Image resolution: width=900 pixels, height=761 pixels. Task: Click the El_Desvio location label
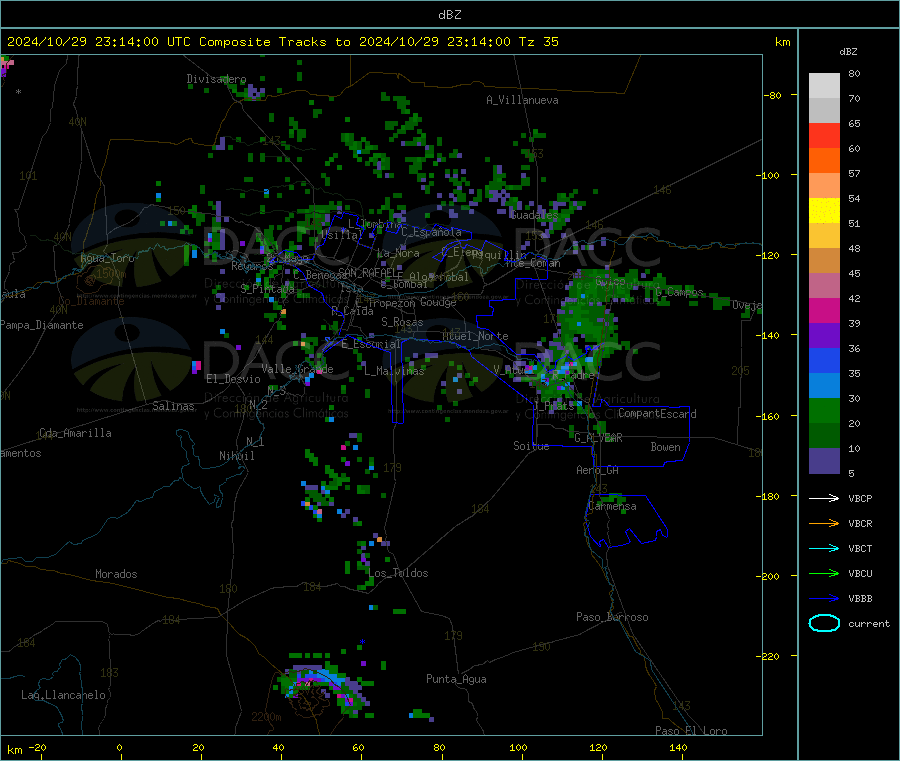click(233, 379)
